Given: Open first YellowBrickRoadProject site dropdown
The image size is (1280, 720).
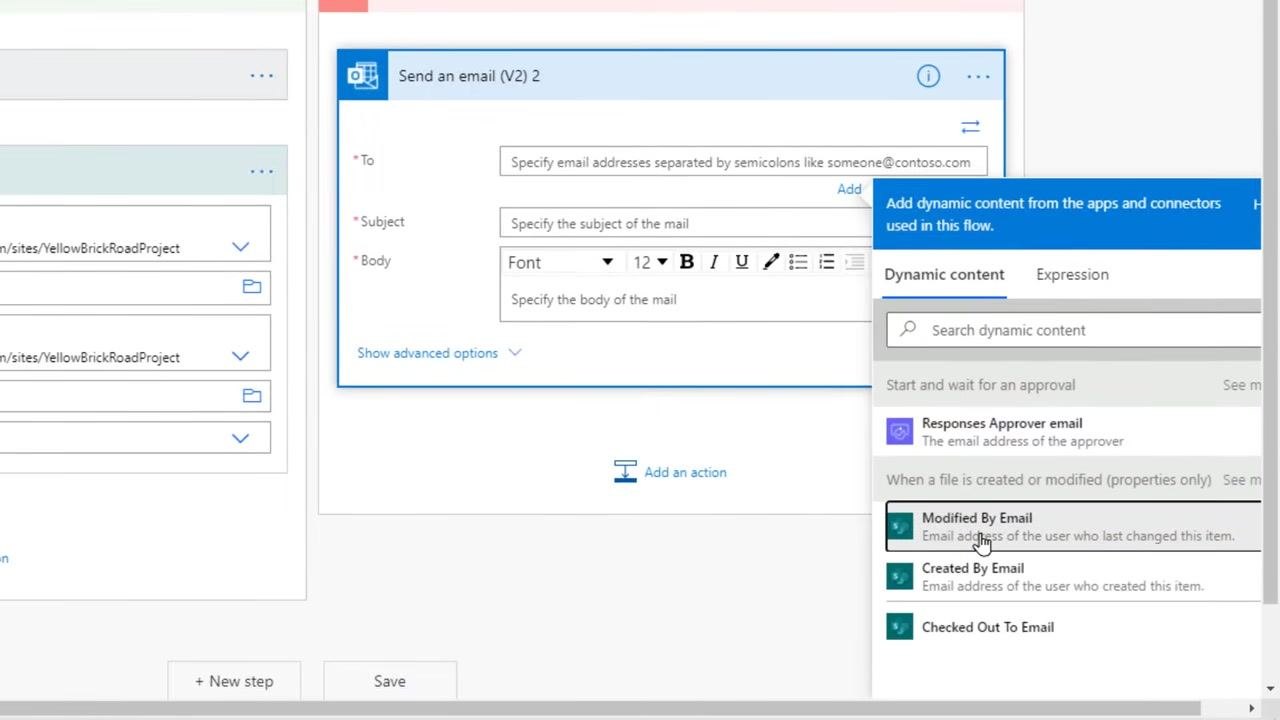Looking at the screenshot, I should (240, 247).
